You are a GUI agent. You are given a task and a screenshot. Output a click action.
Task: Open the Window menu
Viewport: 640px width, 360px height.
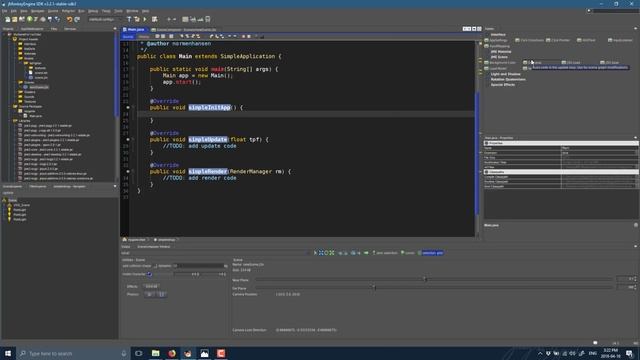pyautogui.click(x=132, y=11)
